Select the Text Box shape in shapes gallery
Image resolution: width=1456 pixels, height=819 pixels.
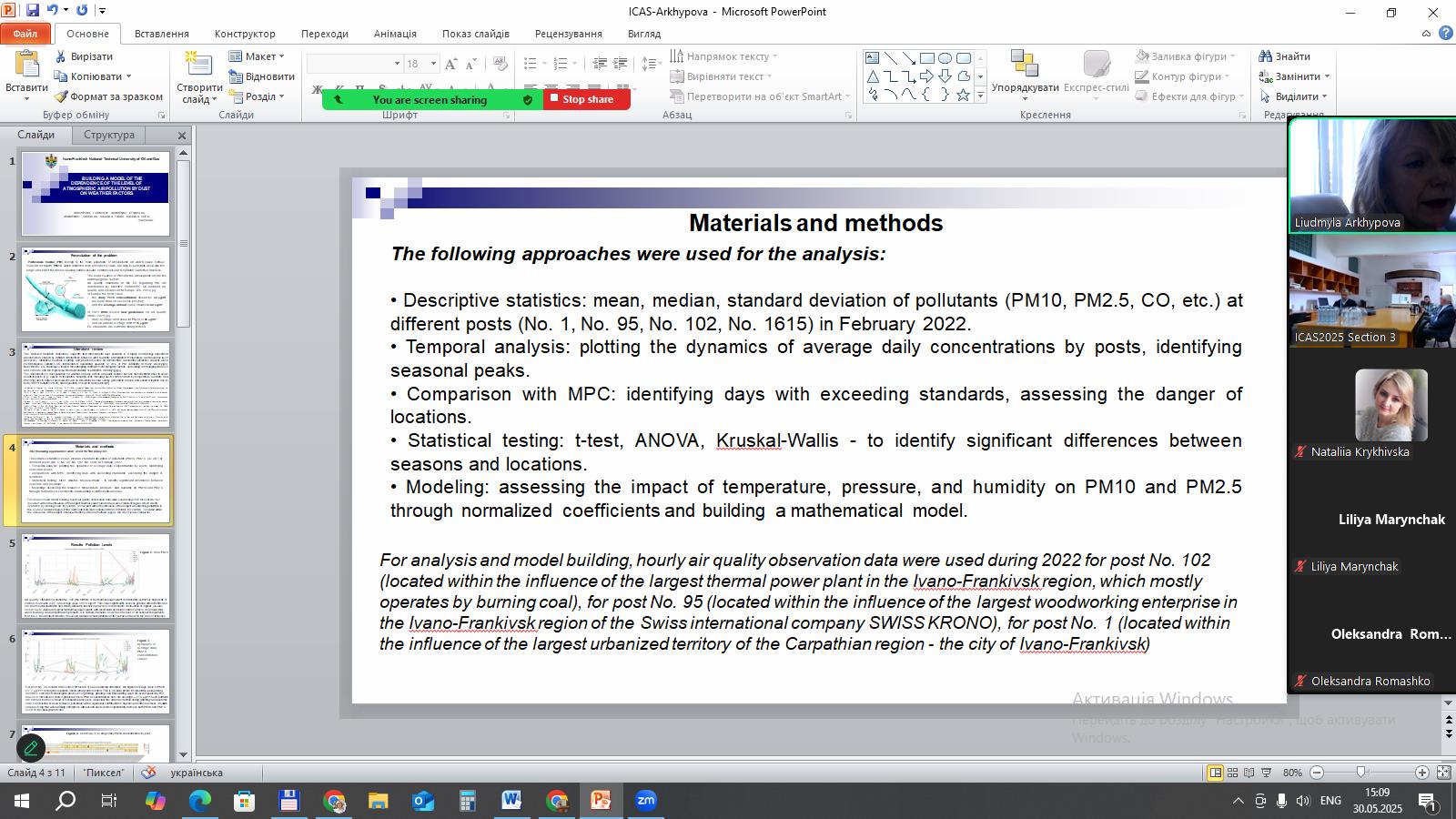pyautogui.click(x=873, y=58)
